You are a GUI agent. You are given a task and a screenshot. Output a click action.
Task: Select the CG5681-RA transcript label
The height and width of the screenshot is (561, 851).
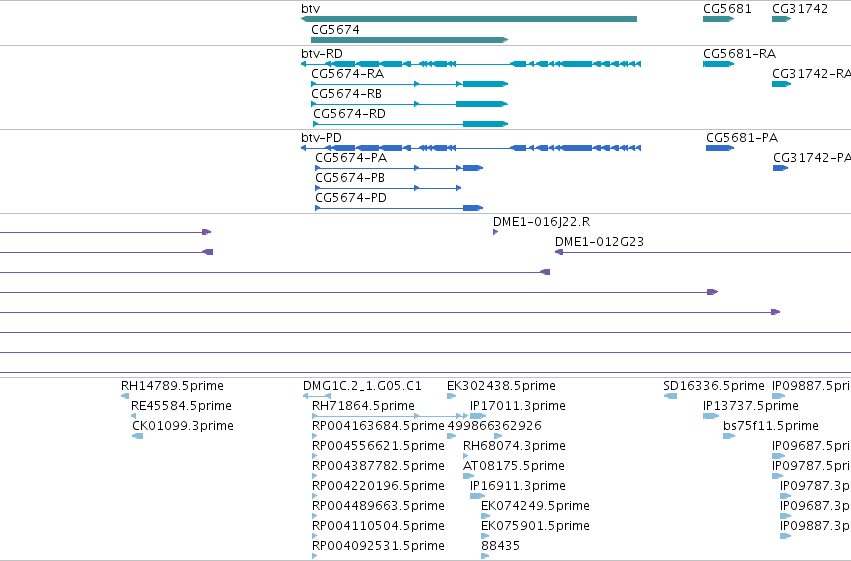coord(739,54)
